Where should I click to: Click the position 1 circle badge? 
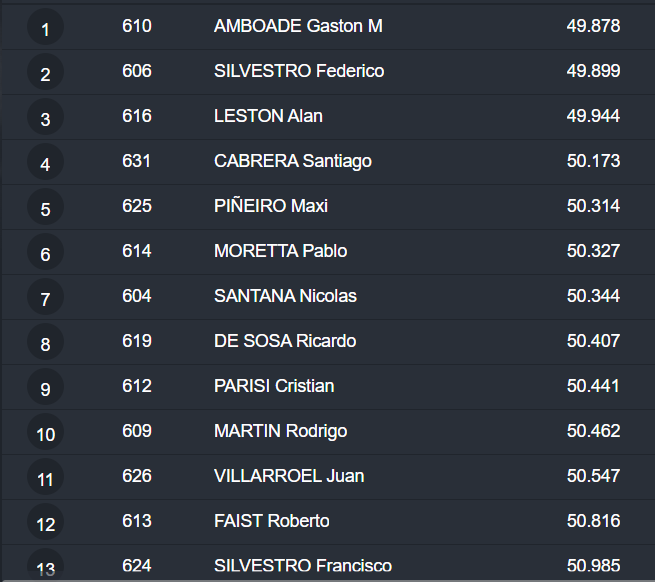point(45,29)
